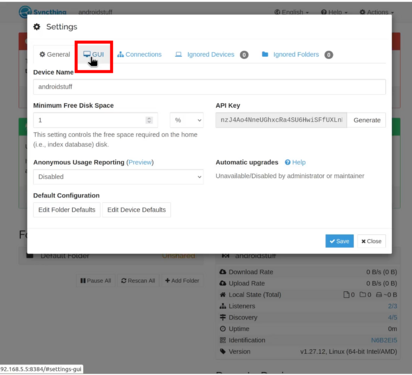The image size is (412, 375).
Task: Open the GUI settings tab
Action: tap(94, 54)
